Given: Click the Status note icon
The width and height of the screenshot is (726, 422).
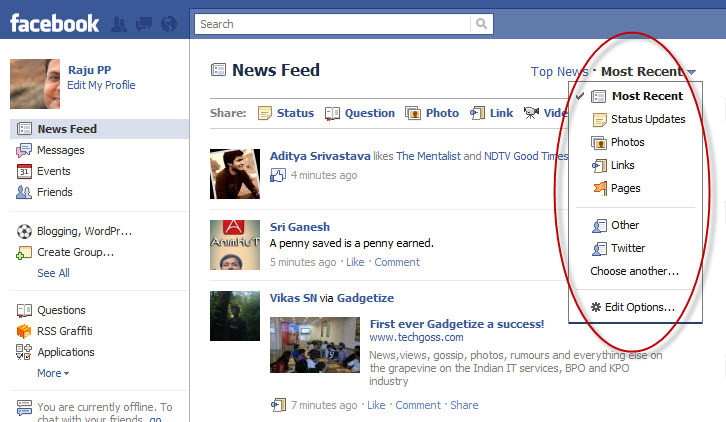Looking at the screenshot, I should click(265, 113).
